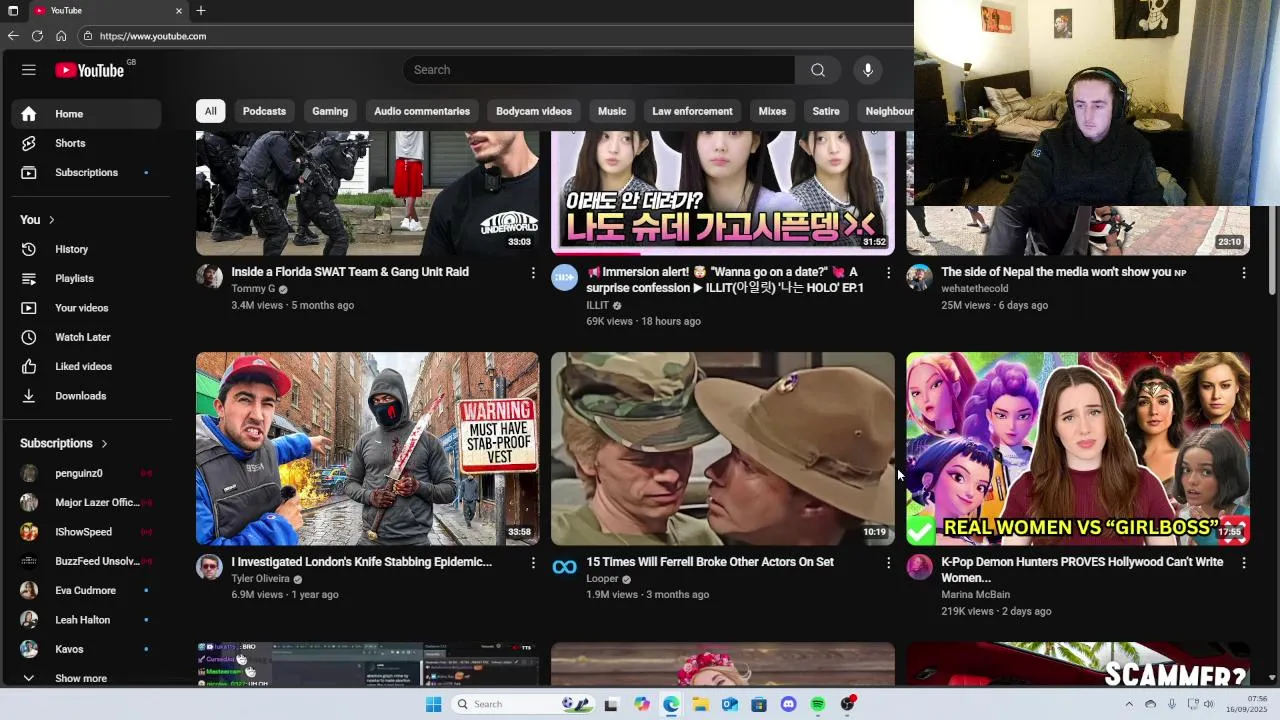The image size is (1280, 720).
Task: Open Tommy G channel avatar
Action: tap(209, 277)
